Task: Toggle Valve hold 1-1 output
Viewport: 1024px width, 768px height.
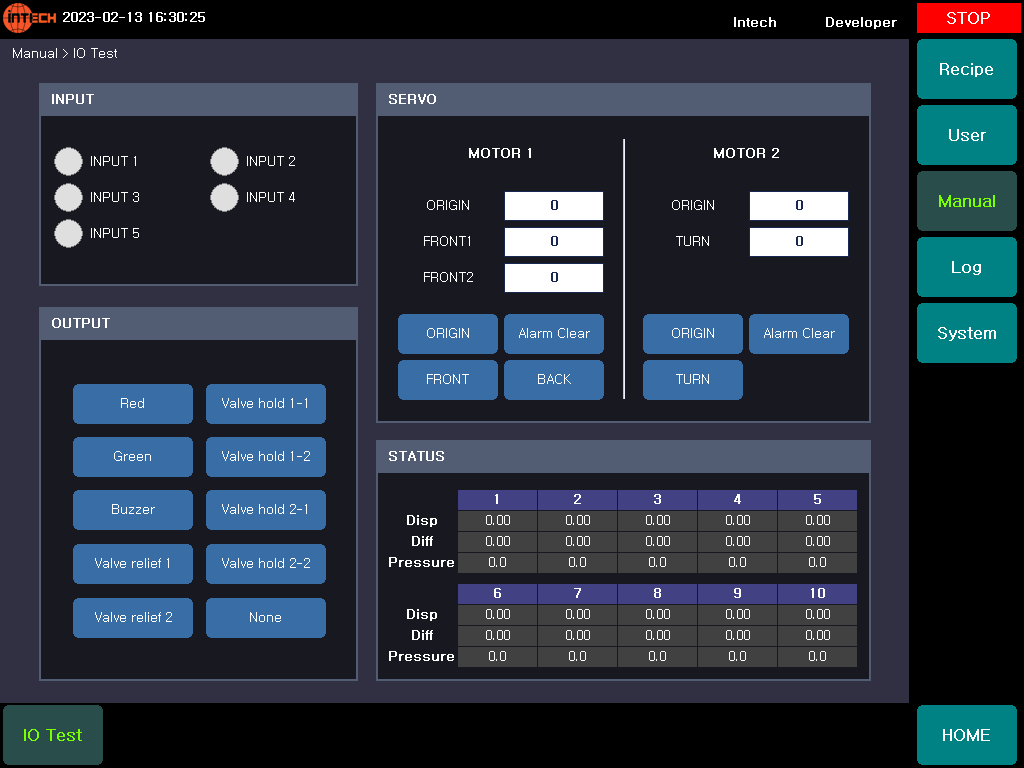Action: 265,404
